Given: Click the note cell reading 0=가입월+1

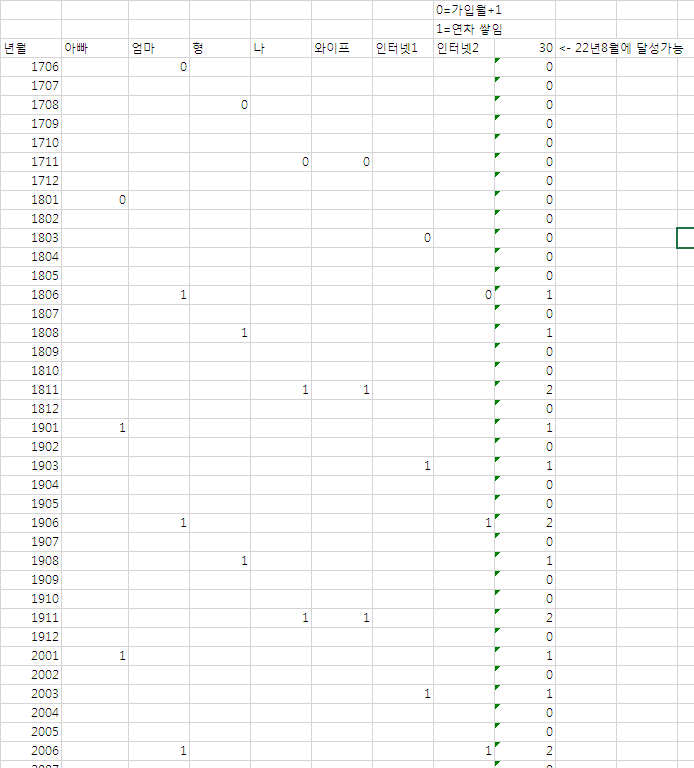Looking at the screenshot, I should tap(463, 9).
